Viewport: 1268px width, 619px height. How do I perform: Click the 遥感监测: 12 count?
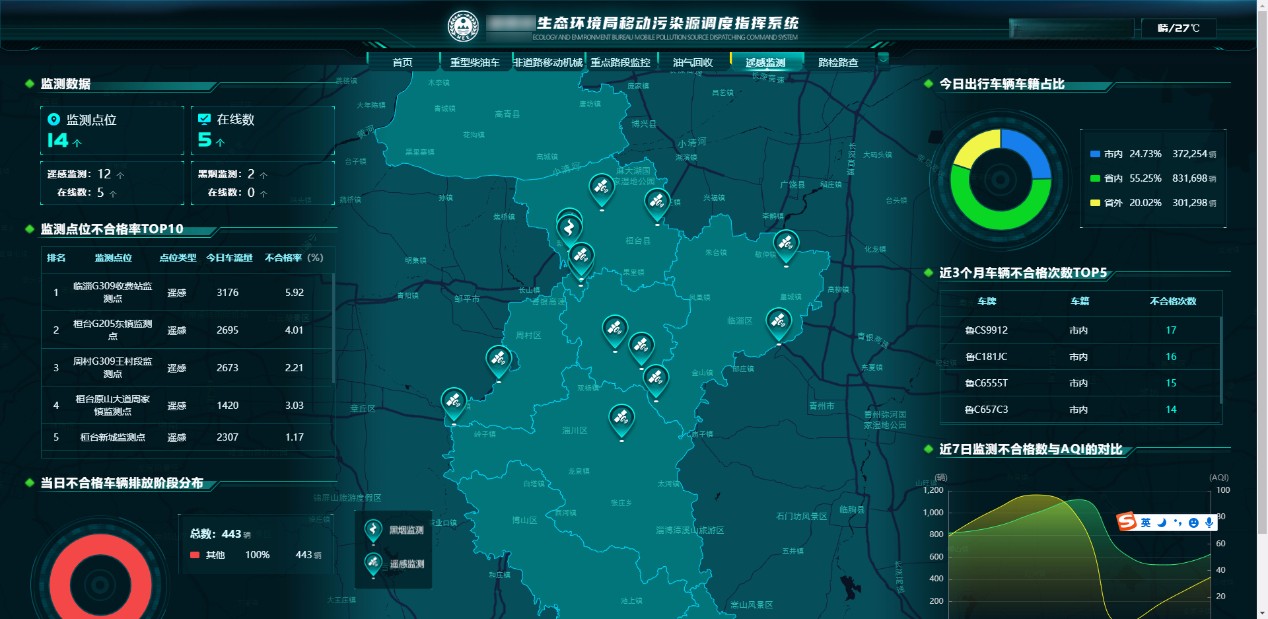tap(86, 174)
